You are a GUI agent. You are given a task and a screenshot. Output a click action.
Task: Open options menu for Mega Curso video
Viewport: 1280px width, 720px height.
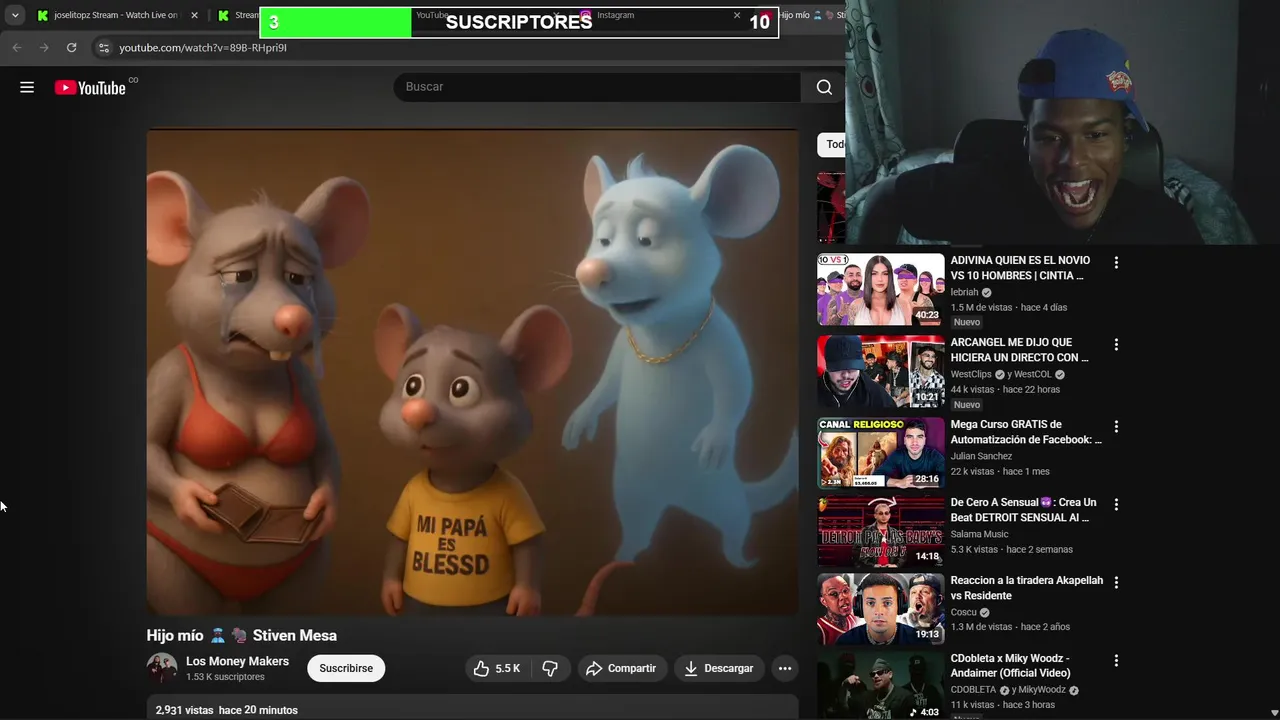1116,427
